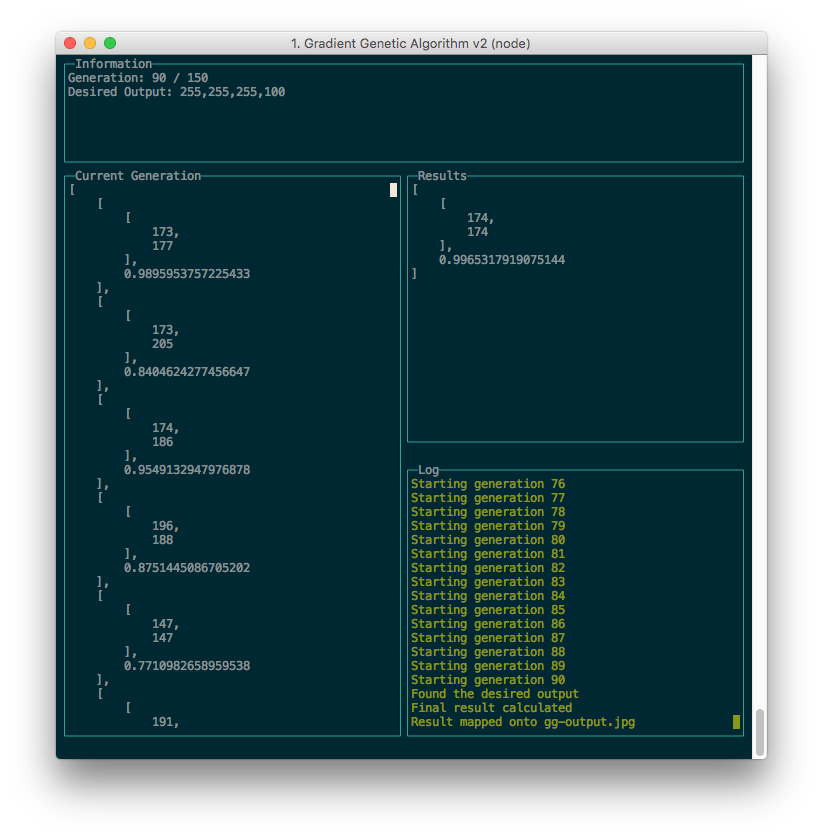Click log line 'Starting generation 85'
Image resolution: width=823 pixels, height=839 pixels.
tap(488, 610)
